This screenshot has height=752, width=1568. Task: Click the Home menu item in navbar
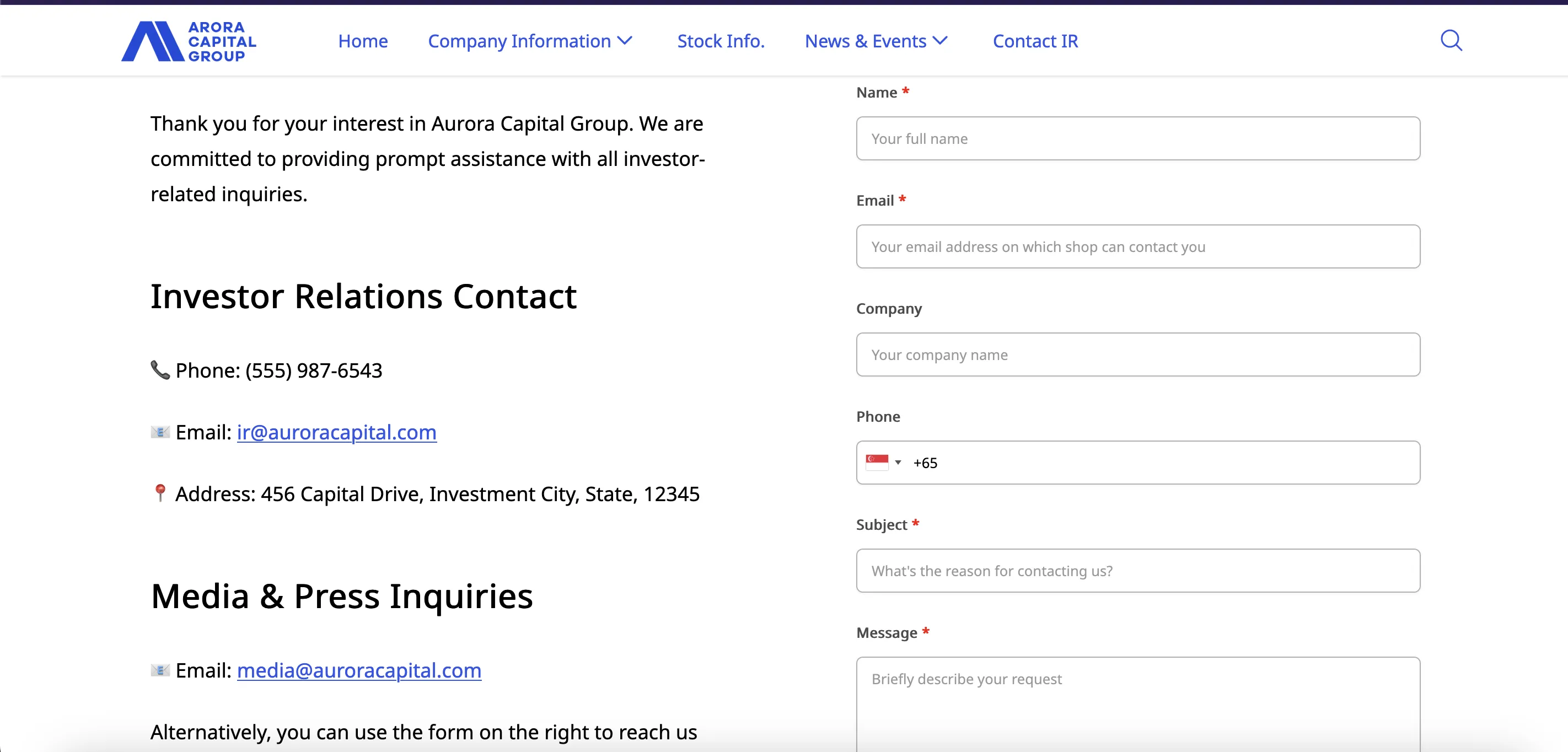363,40
